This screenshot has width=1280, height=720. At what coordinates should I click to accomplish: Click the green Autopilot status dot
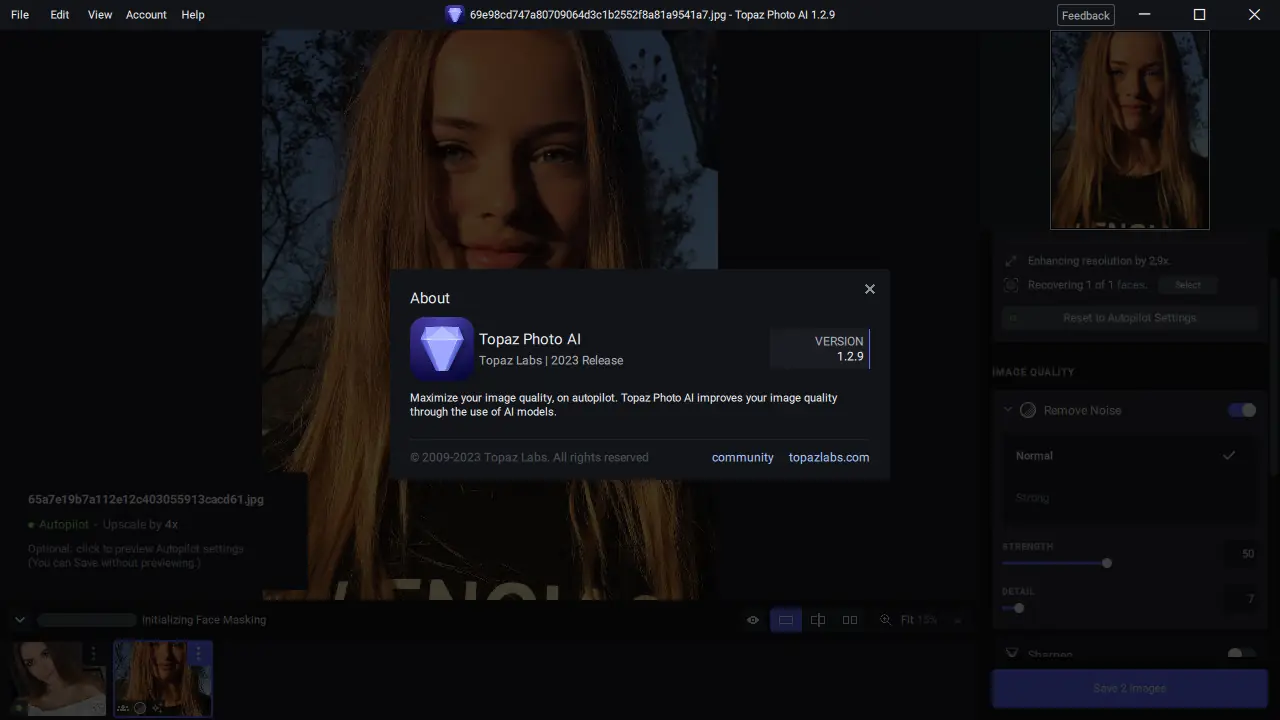[x=31, y=524]
